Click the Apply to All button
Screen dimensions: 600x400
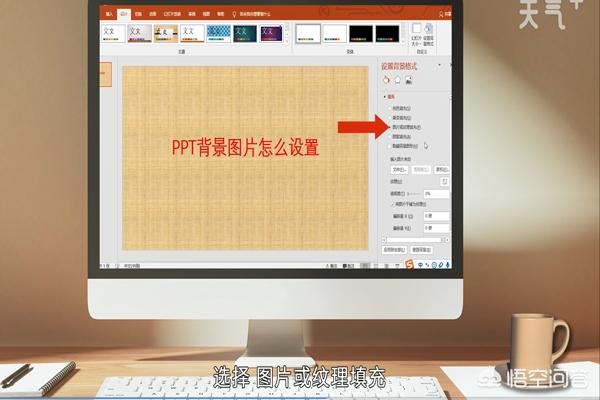pyautogui.click(x=393, y=248)
